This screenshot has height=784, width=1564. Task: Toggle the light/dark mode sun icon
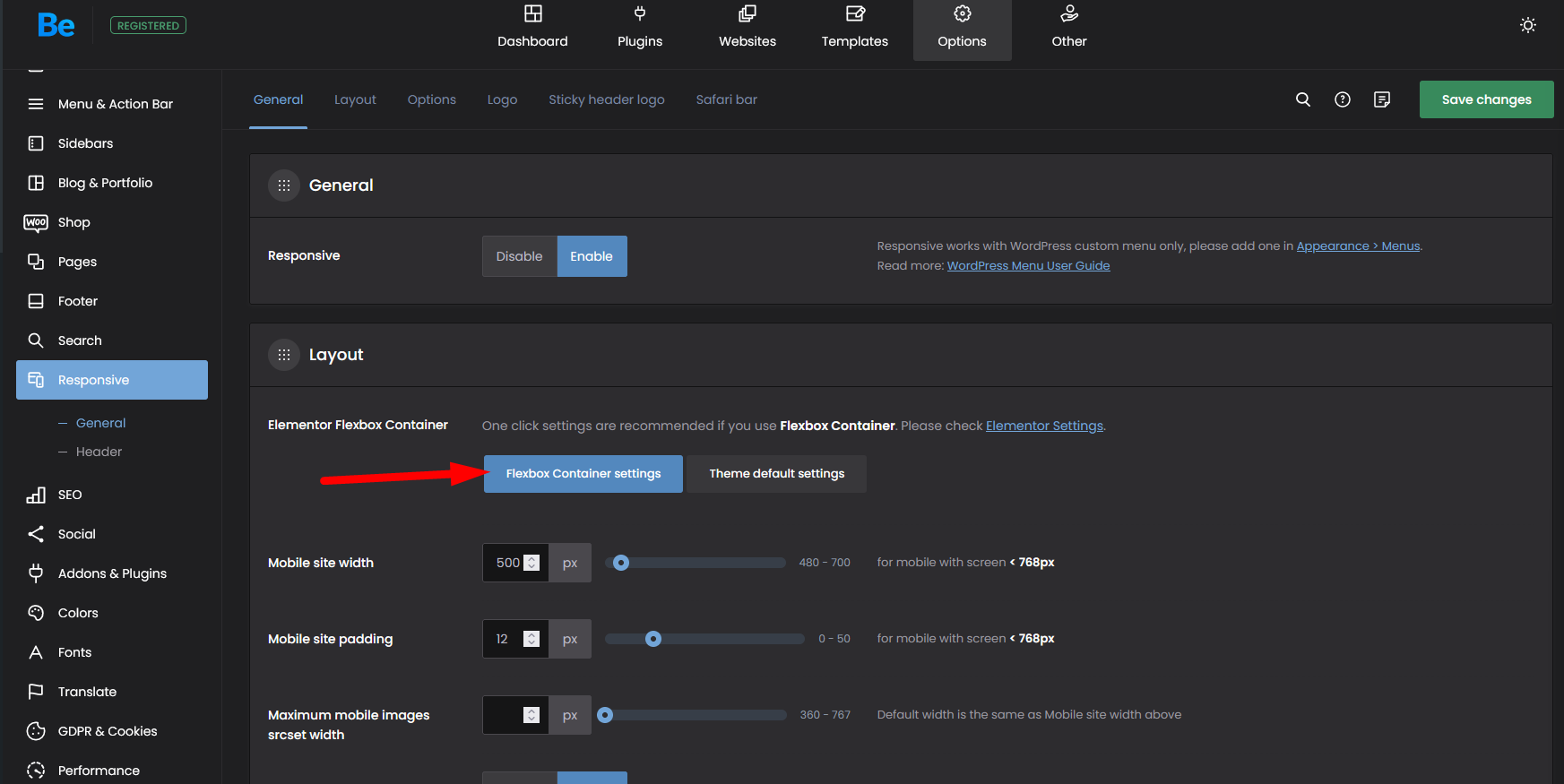pos(1528,25)
